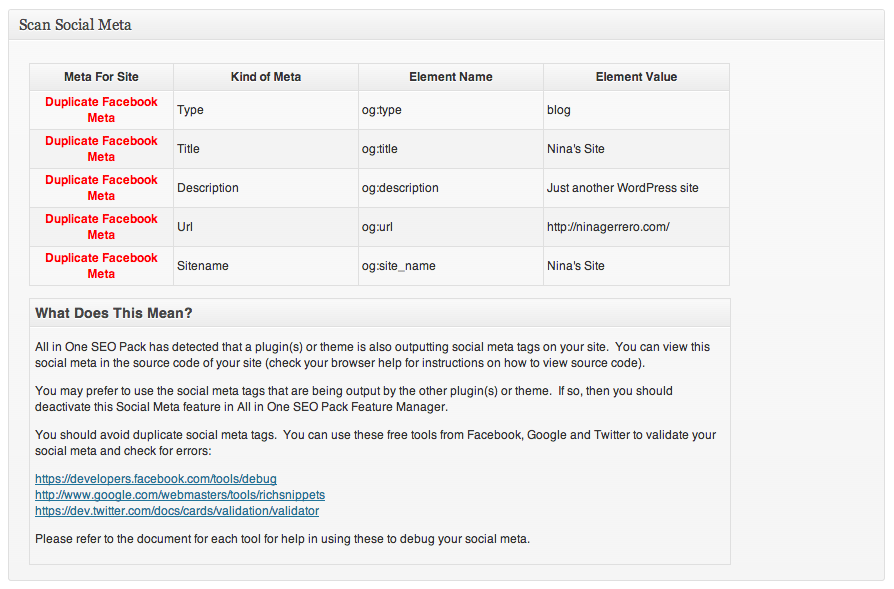Select the og:url element name cell
This screenshot has width=894, height=589.
(451, 227)
